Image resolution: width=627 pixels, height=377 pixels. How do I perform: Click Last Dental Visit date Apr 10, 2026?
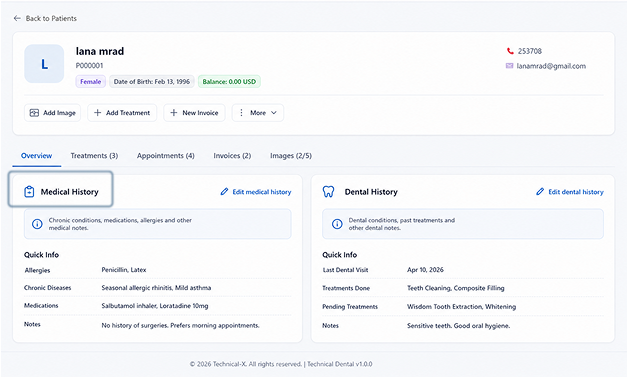coord(425,270)
